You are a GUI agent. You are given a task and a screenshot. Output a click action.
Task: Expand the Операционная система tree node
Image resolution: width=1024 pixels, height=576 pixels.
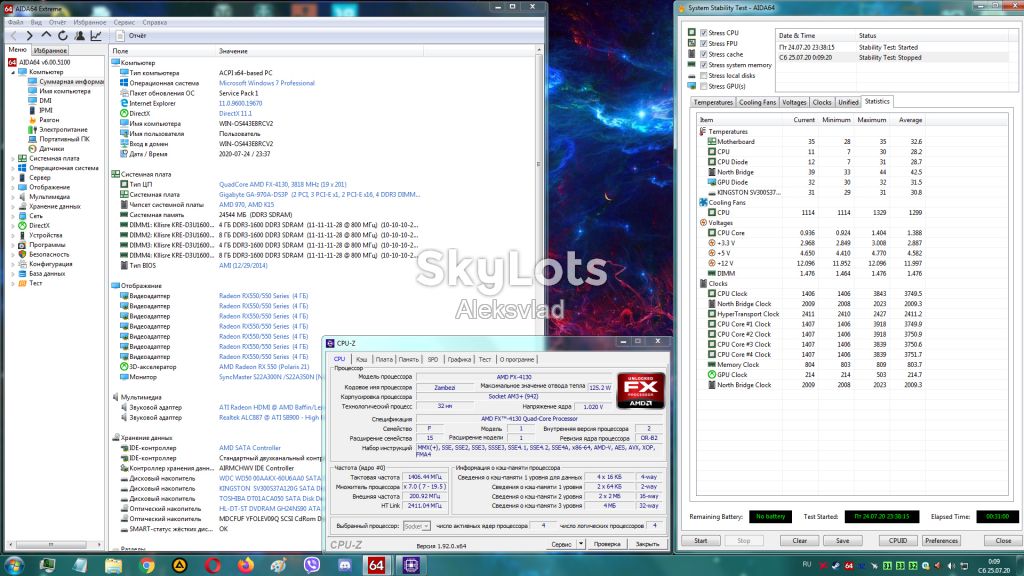[x=12, y=168]
